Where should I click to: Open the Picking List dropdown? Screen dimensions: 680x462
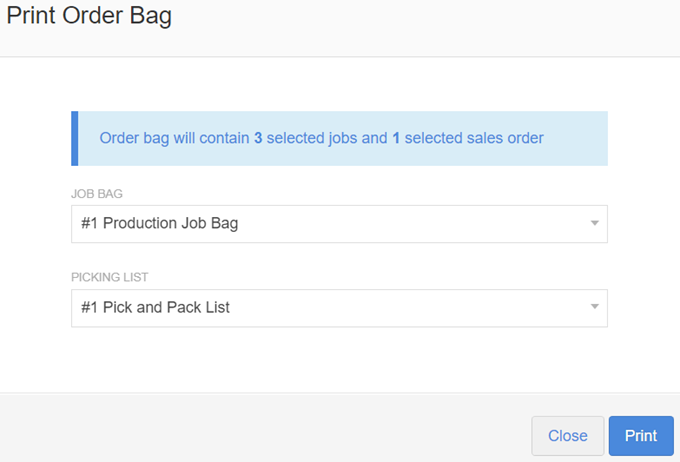(338, 308)
